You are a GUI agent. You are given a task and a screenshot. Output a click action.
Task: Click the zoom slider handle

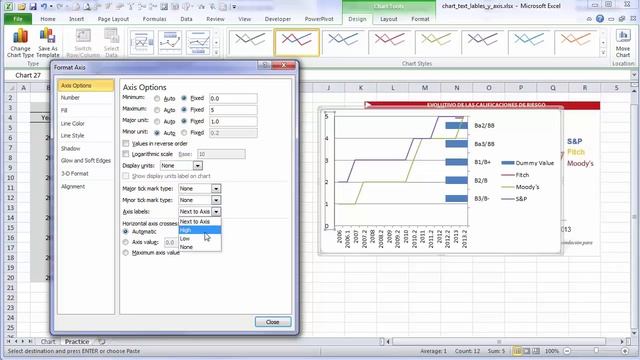pos(596,351)
